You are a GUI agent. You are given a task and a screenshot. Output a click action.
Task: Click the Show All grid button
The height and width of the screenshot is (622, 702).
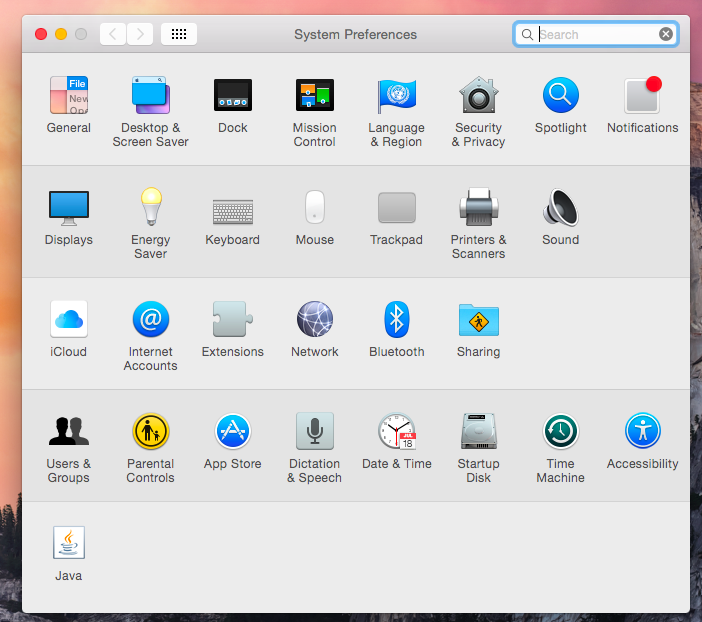click(x=179, y=34)
